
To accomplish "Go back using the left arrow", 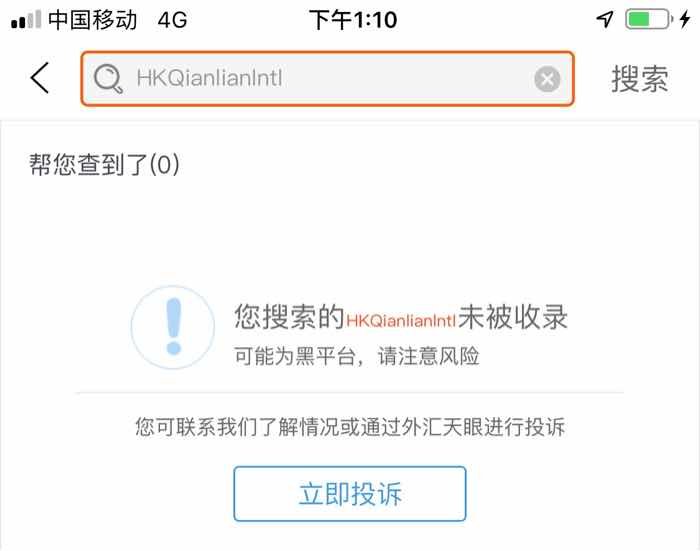I will [x=39, y=78].
